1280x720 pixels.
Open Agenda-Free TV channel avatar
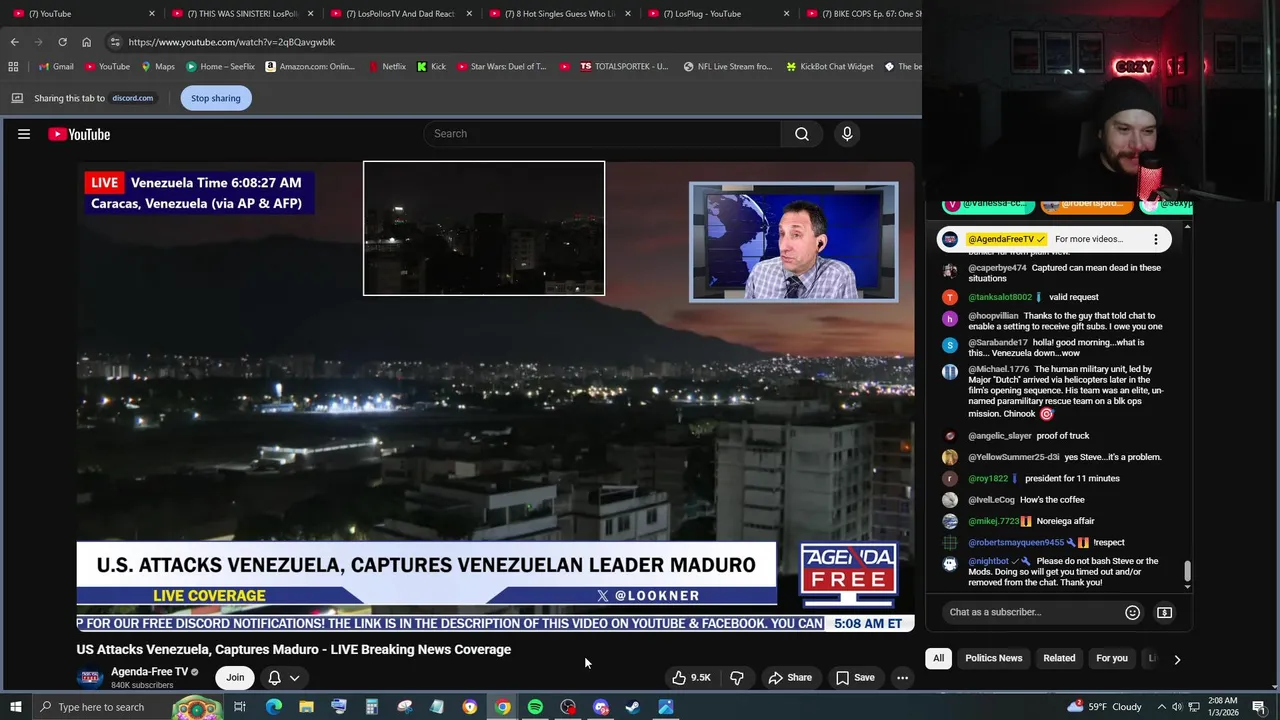(90, 677)
